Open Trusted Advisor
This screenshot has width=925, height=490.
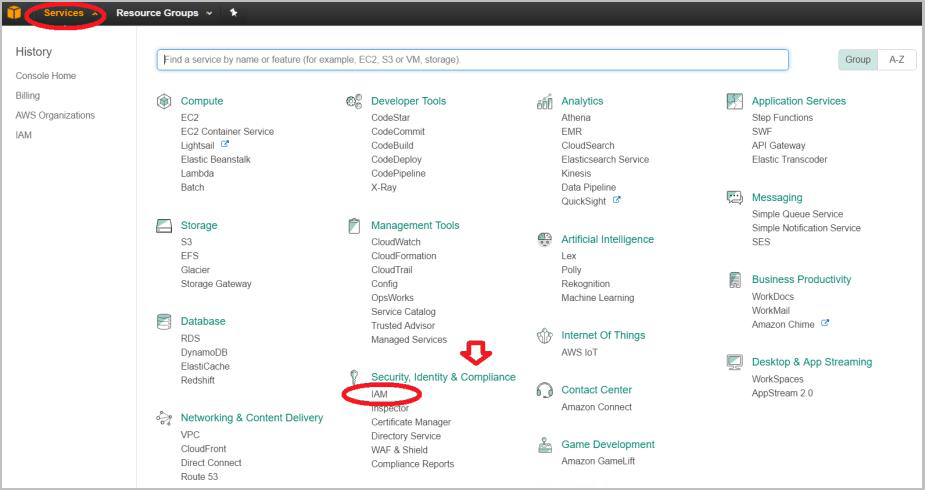pos(403,325)
